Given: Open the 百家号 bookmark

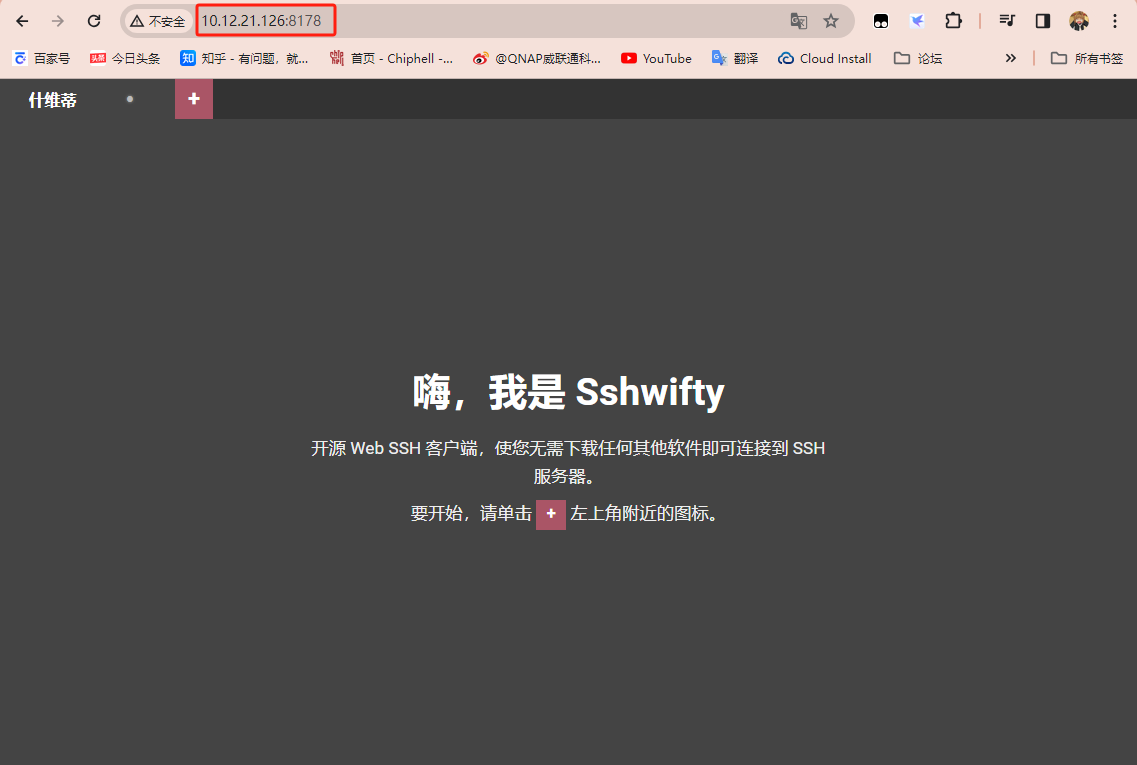Looking at the screenshot, I should 42,59.
